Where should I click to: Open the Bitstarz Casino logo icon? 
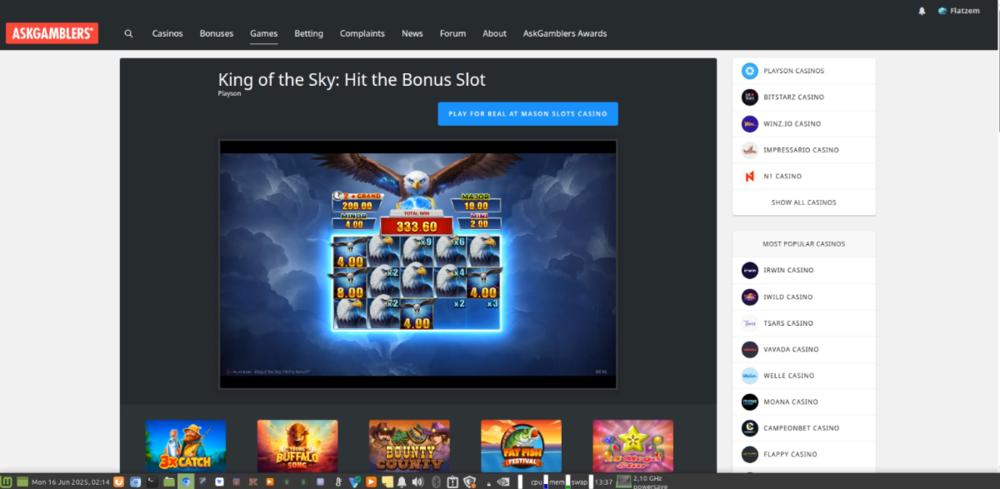tap(750, 97)
